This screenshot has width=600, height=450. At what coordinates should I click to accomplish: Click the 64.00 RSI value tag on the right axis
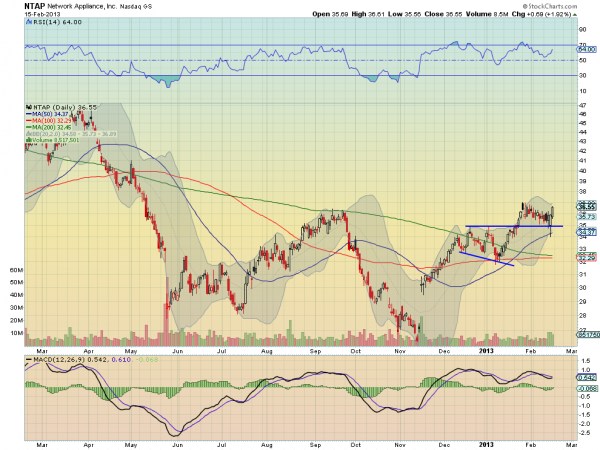(587, 49)
